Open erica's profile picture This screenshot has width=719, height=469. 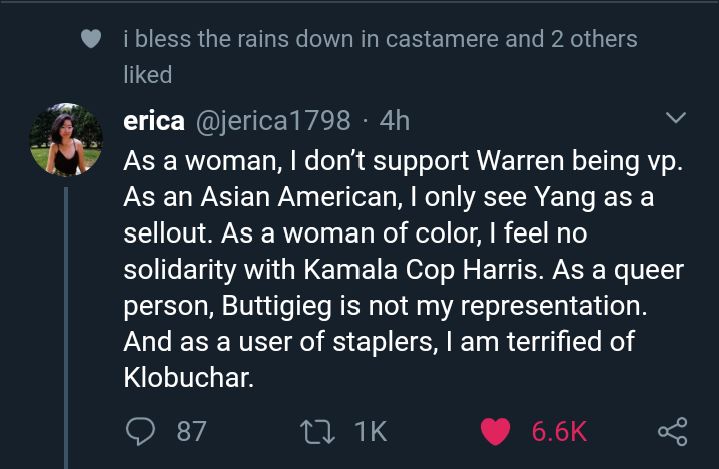click(66, 139)
